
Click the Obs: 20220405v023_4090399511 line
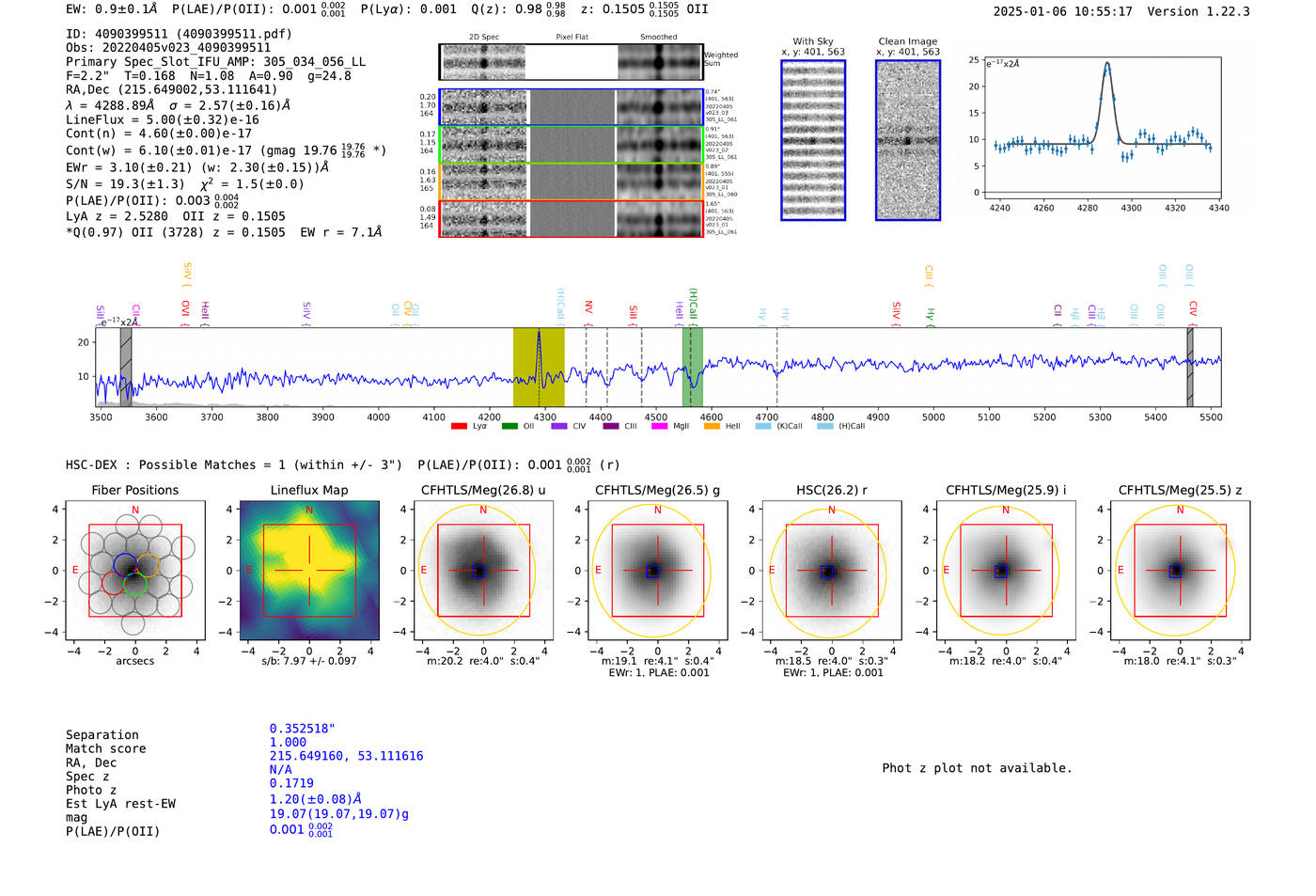(168, 48)
